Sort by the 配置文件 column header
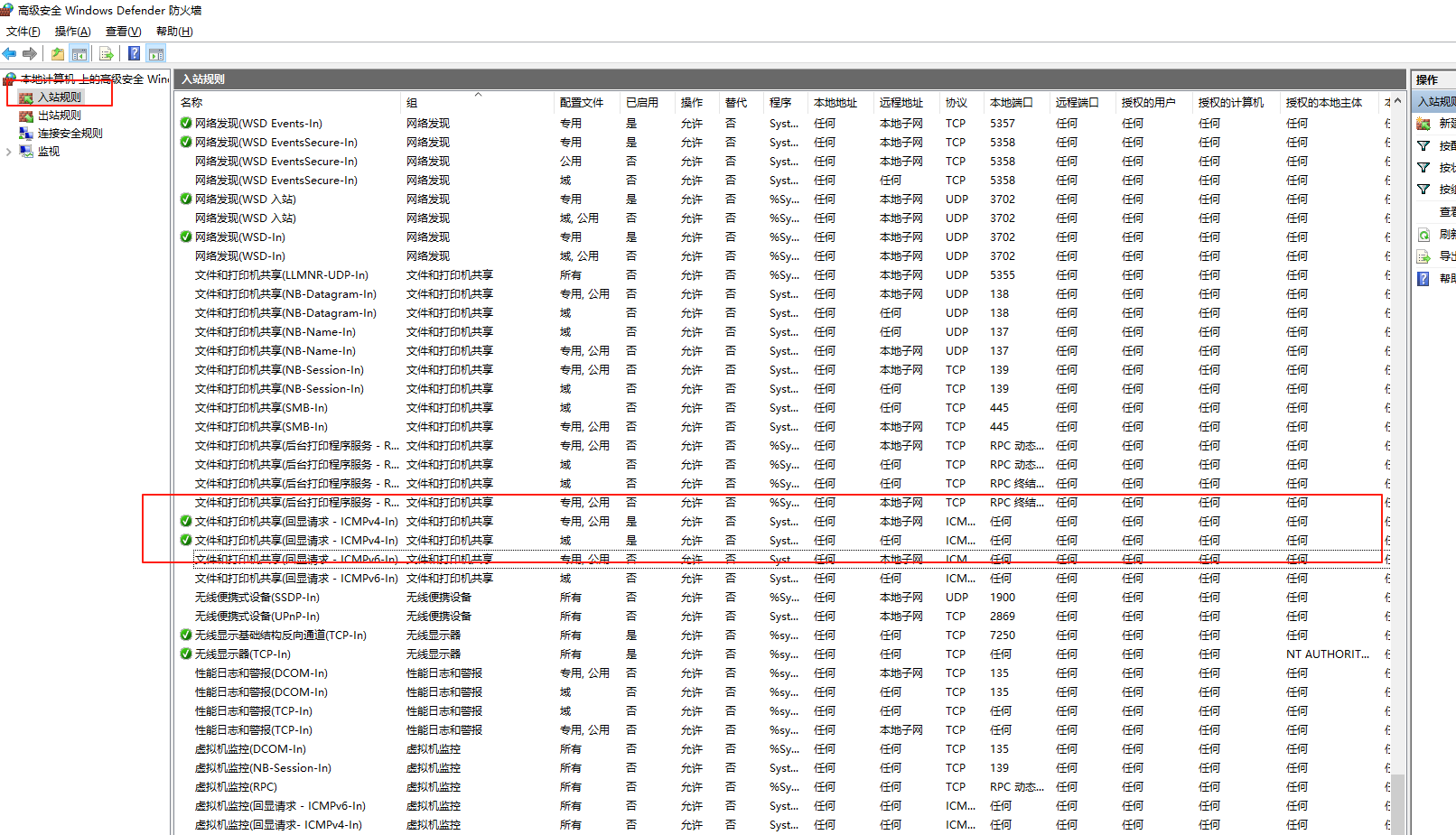This screenshot has height=835, width=1456. pos(587,103)
